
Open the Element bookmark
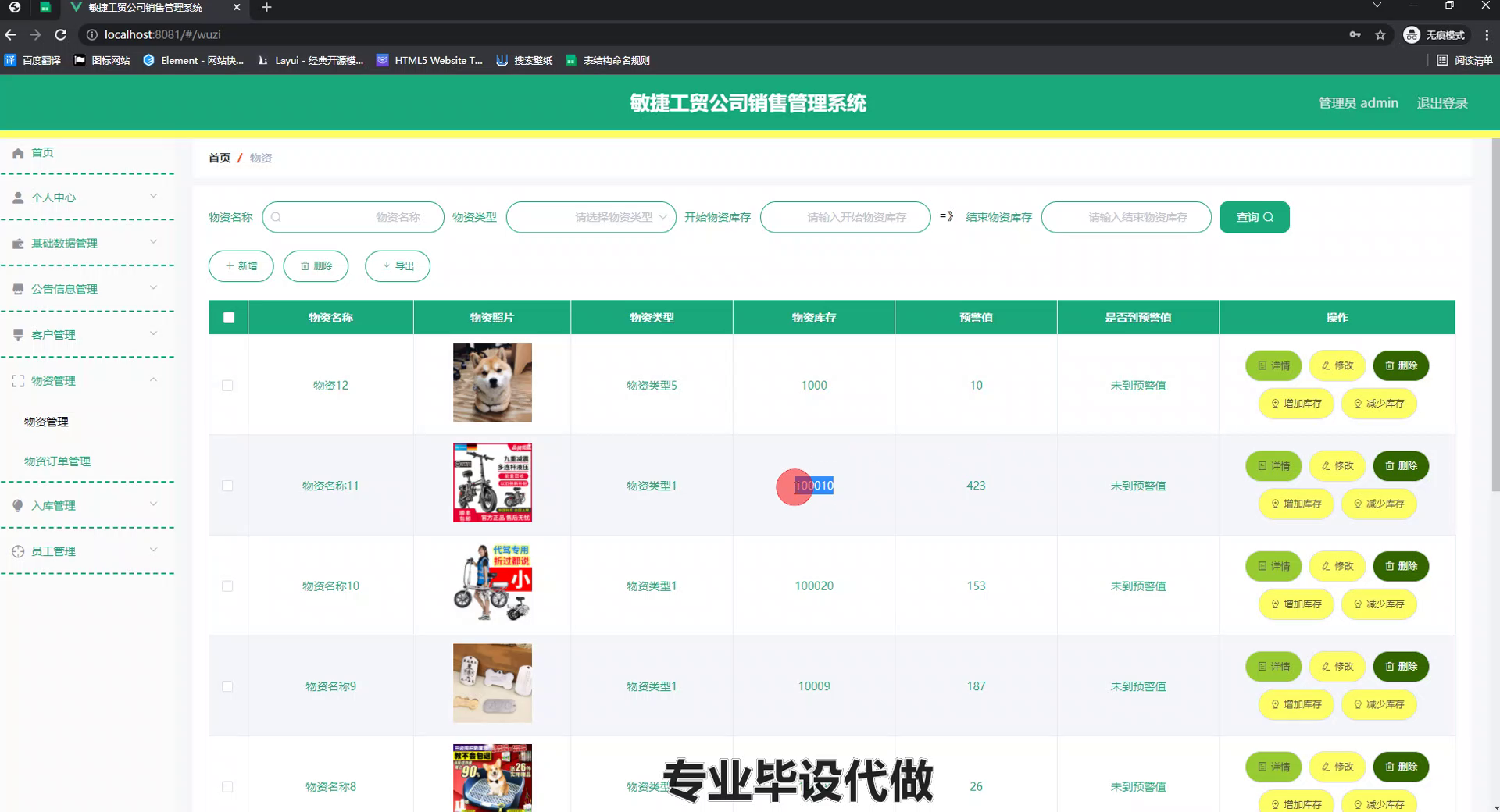pos(193,60)
